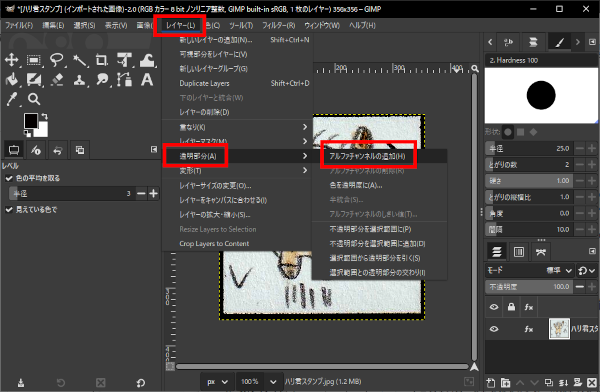Adjust the 不透明度 opacity slider
The width and height of the screenshot is (600, 392).
(x=530, y=287)
